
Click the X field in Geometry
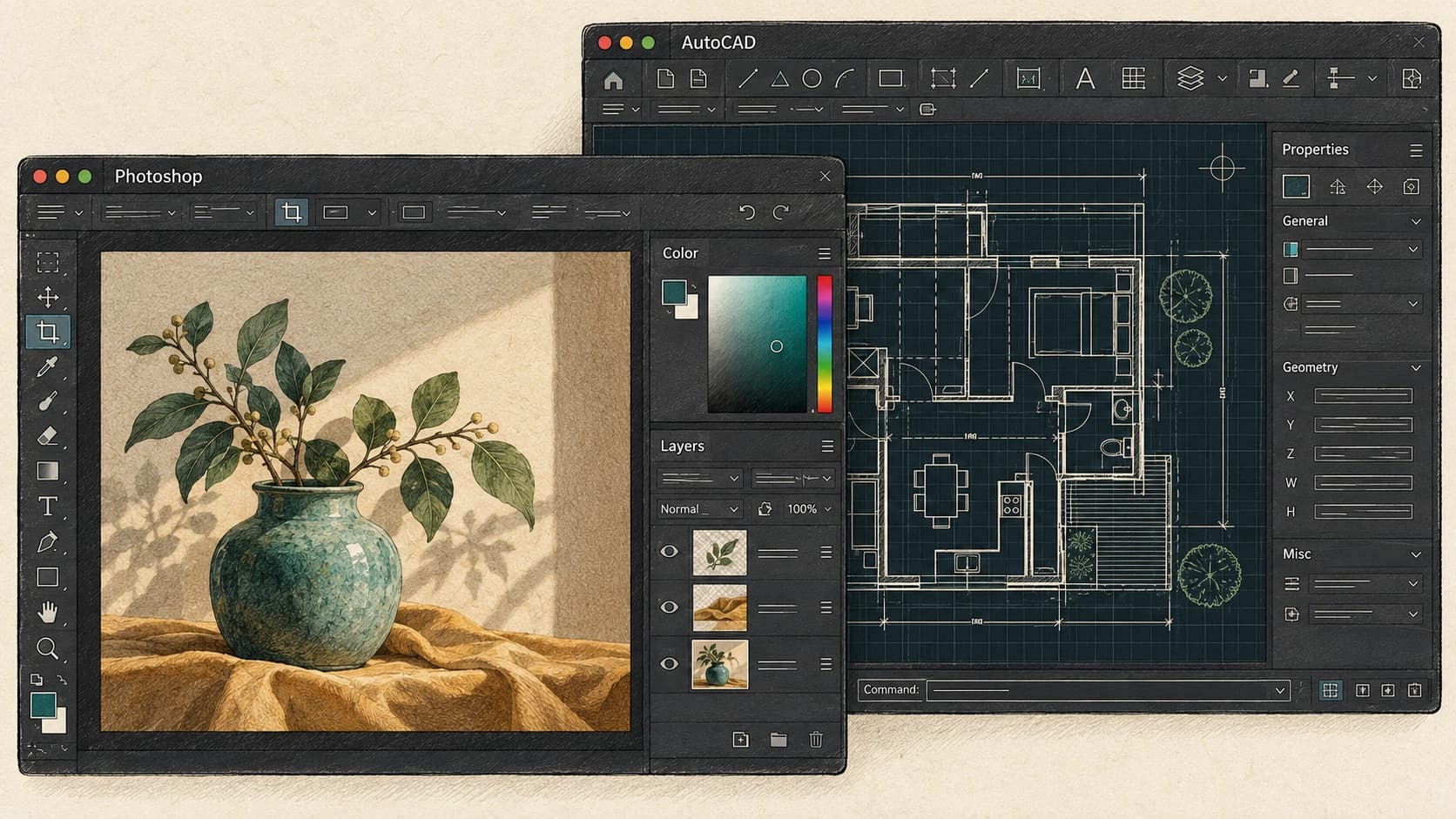(x=1363, y=396)
